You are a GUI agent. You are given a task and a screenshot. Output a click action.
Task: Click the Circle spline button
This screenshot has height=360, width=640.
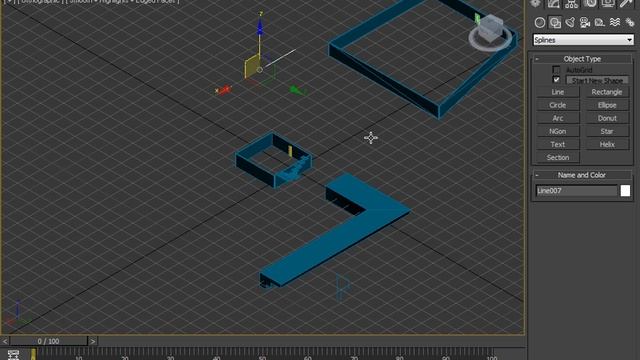click(558, 105)
